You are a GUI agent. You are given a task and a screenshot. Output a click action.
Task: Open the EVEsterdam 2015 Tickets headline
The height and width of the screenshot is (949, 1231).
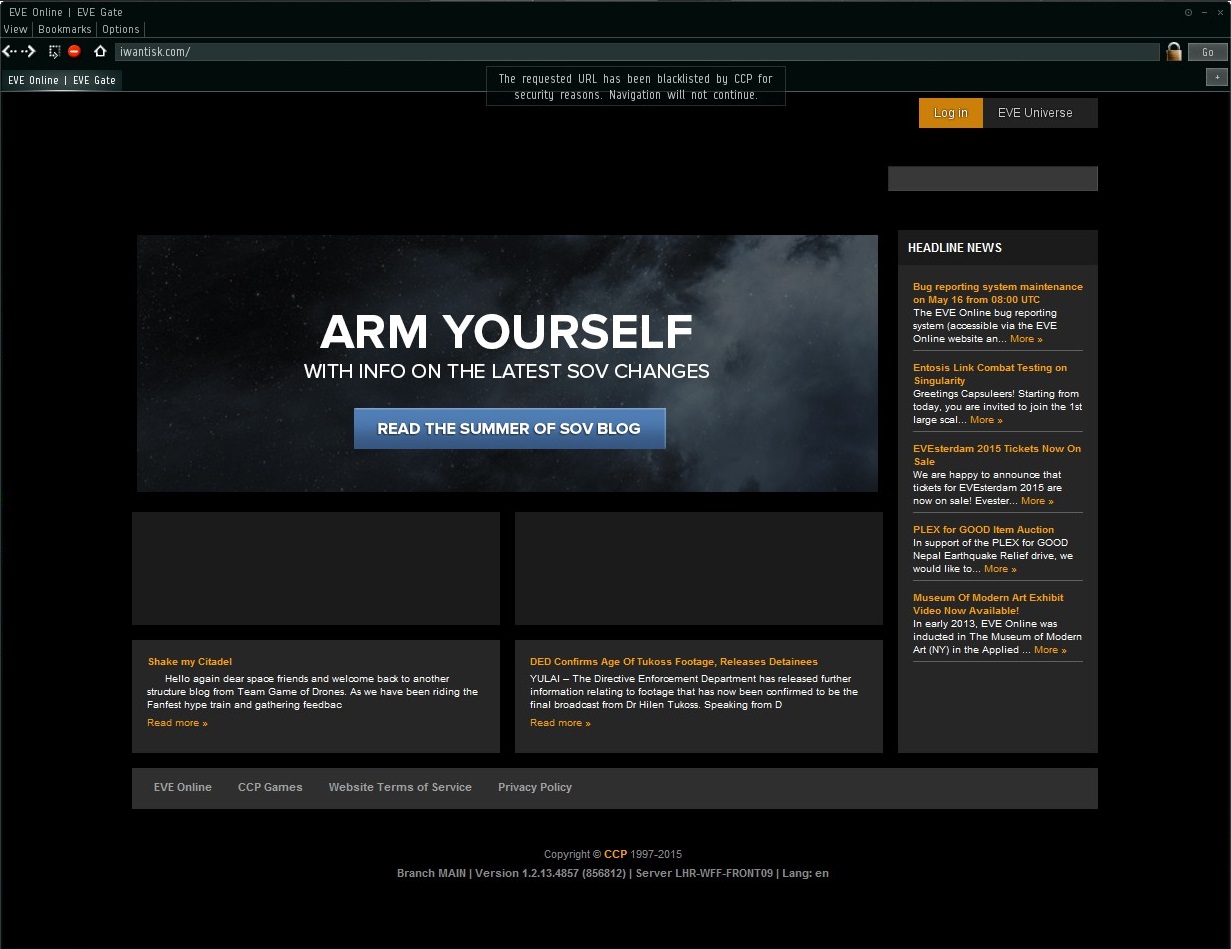tap(997, 455)
